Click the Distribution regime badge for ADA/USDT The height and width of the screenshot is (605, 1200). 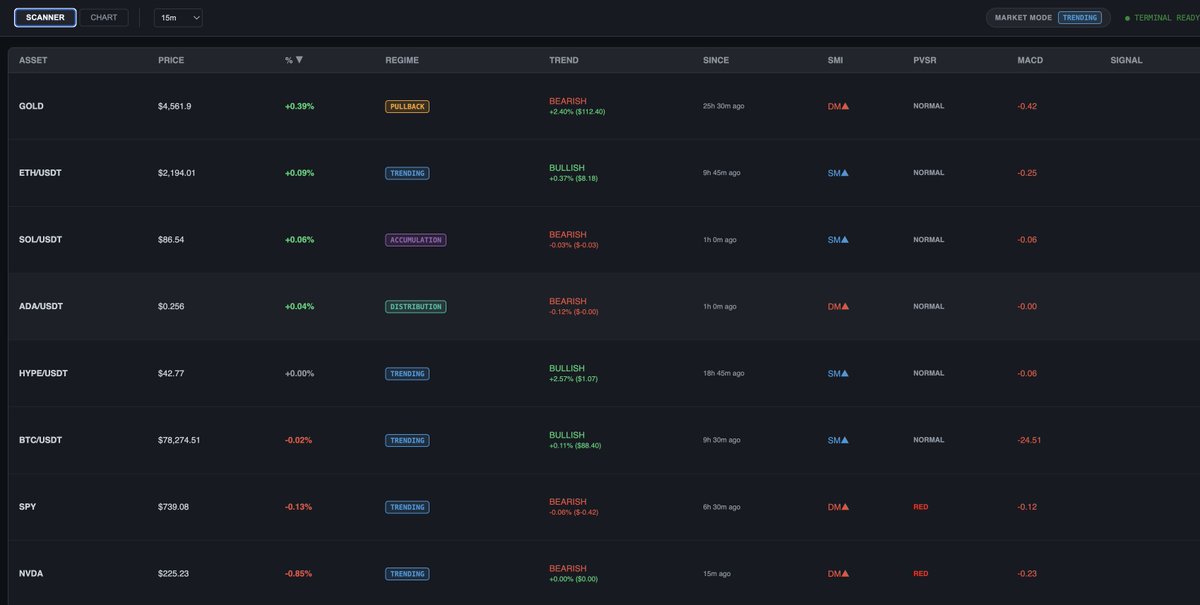tap(415, 307)
